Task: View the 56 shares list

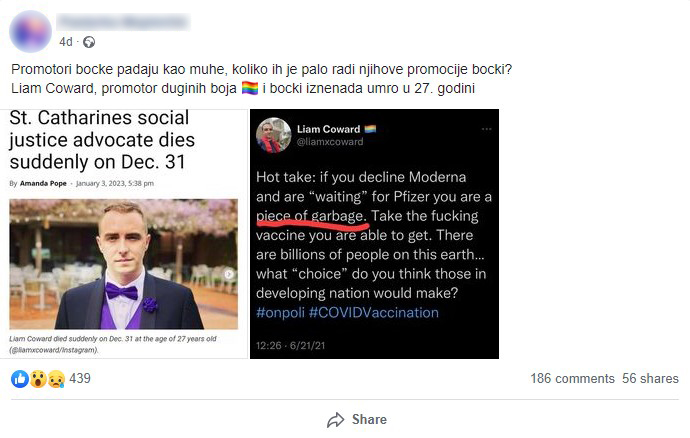Action: 650,379
